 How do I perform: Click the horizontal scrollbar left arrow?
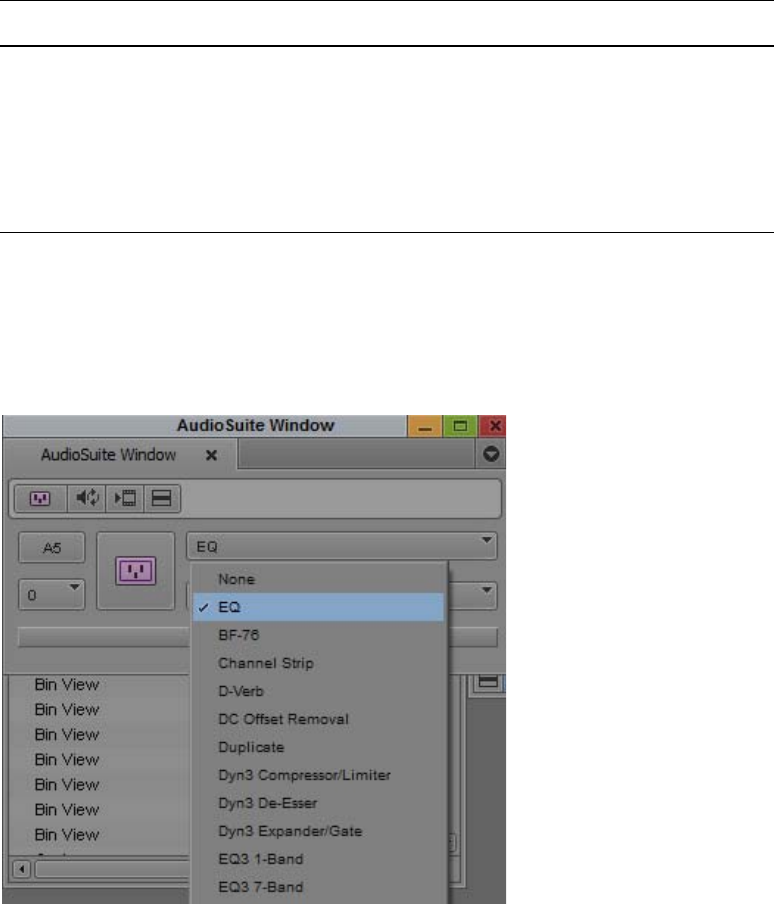point(22,869)
